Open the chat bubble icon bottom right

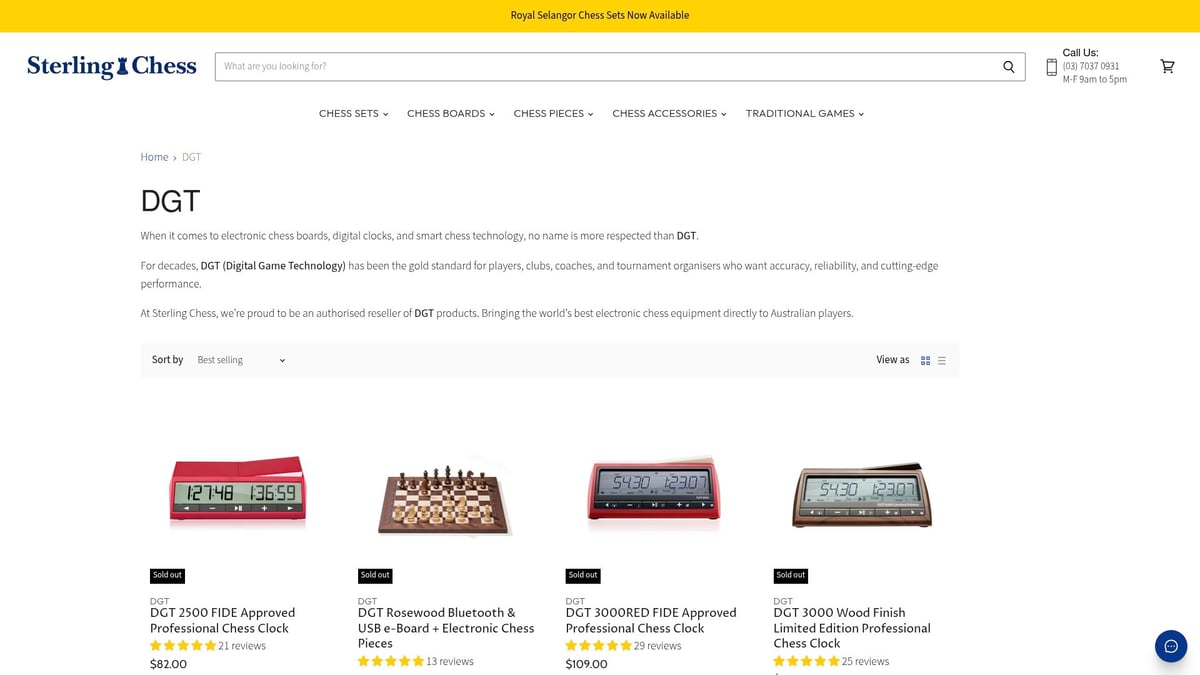pyautogui.click(x=1170, y=646)
